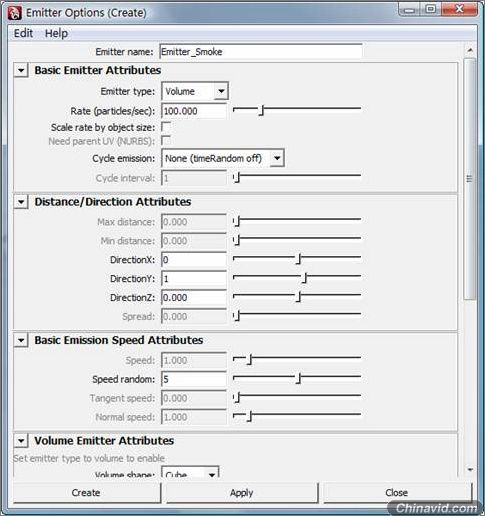Click the DirectionZ value field
This screenshot has width=485, height=516.
pyautogui.click(x=194, y=297)
